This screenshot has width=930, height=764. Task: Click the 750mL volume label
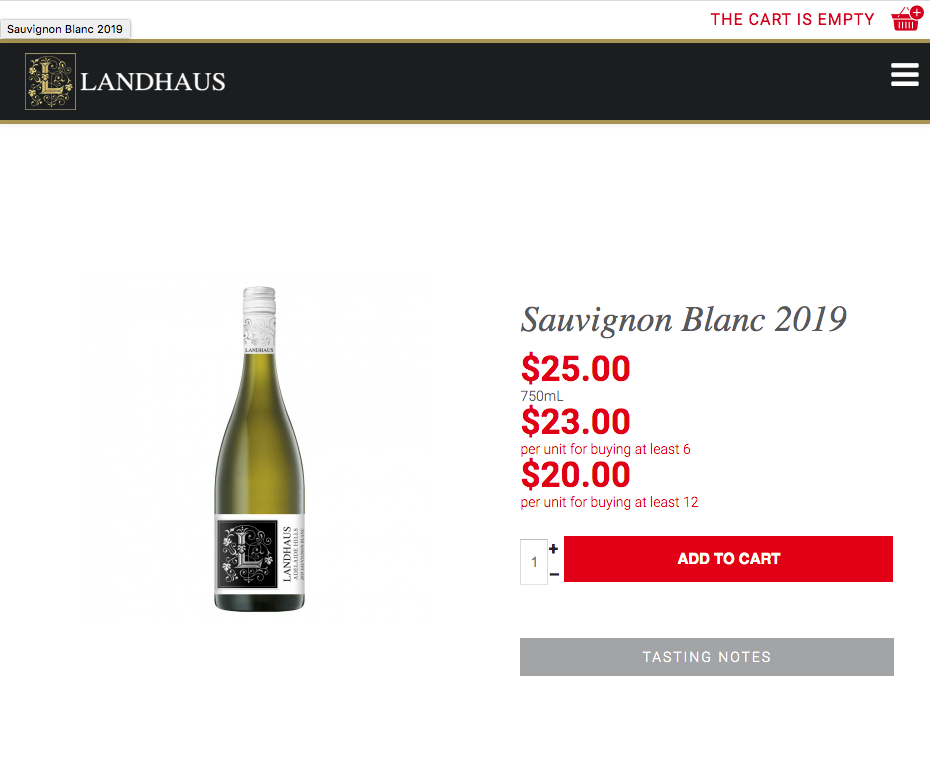(542, 396)
